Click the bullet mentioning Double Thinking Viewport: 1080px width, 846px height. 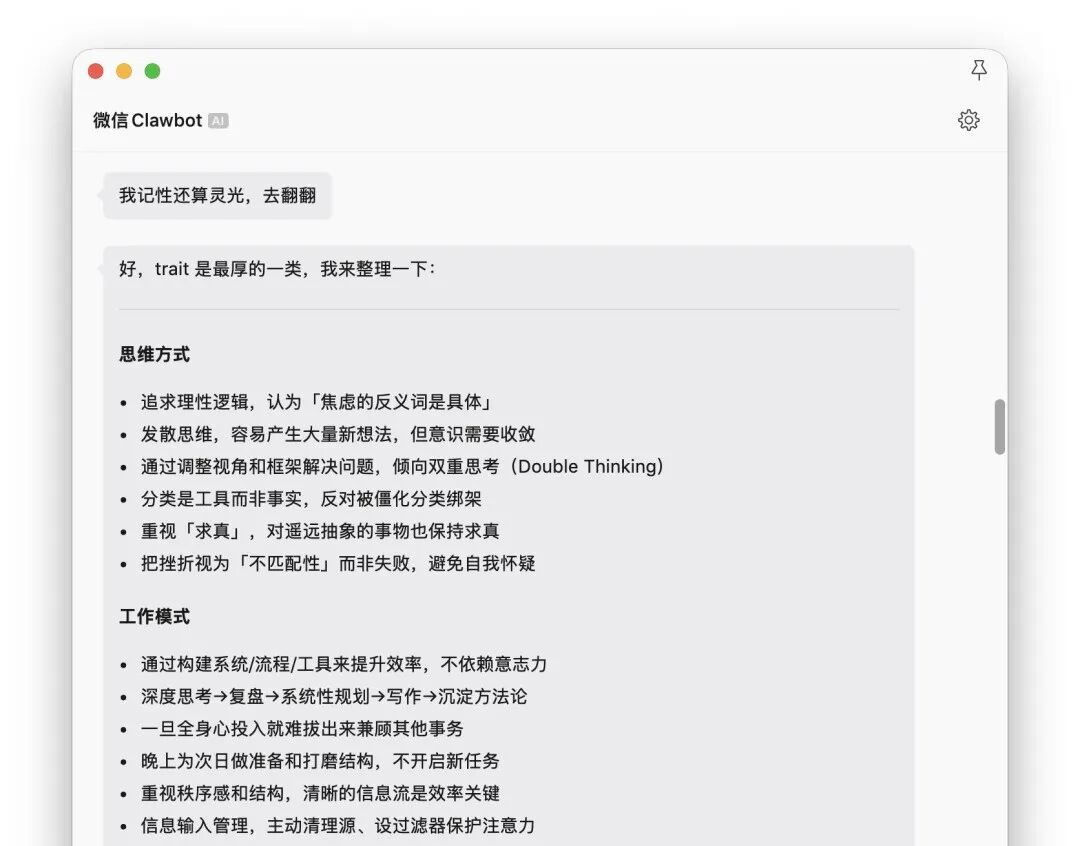click(x=402, y=466)
